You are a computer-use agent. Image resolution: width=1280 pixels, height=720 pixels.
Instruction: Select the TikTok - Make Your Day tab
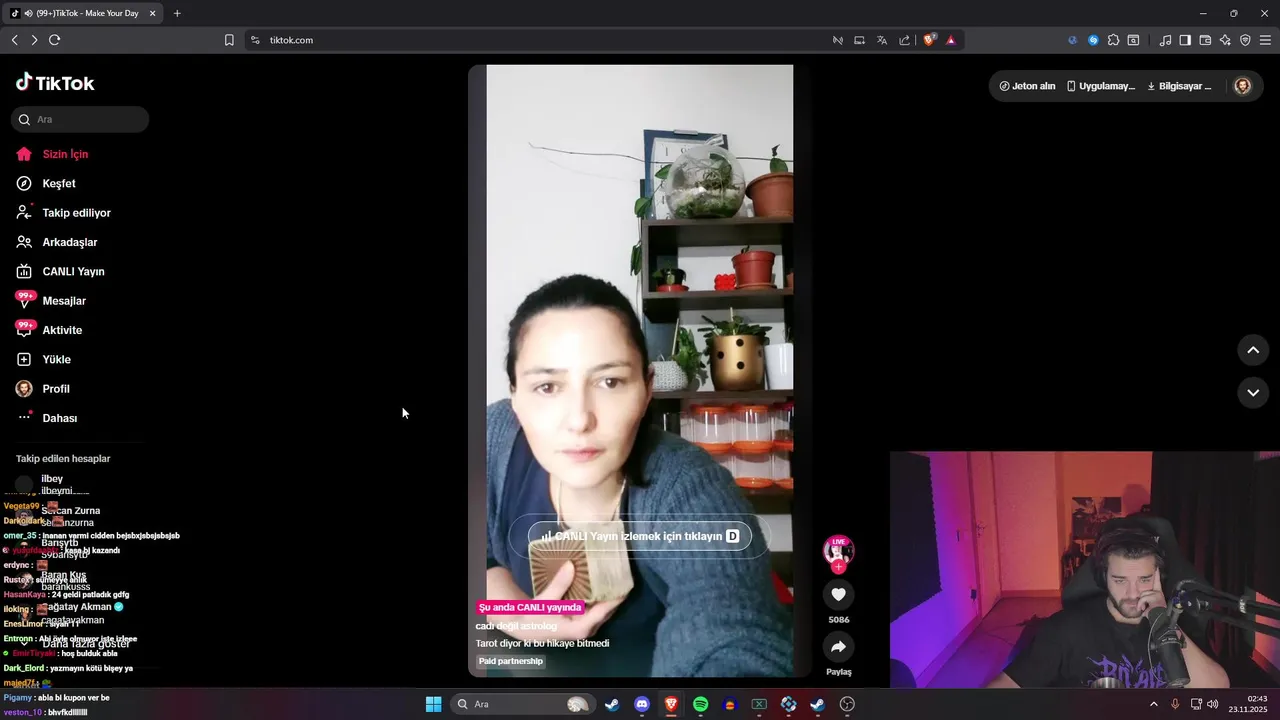click(84, 13)
